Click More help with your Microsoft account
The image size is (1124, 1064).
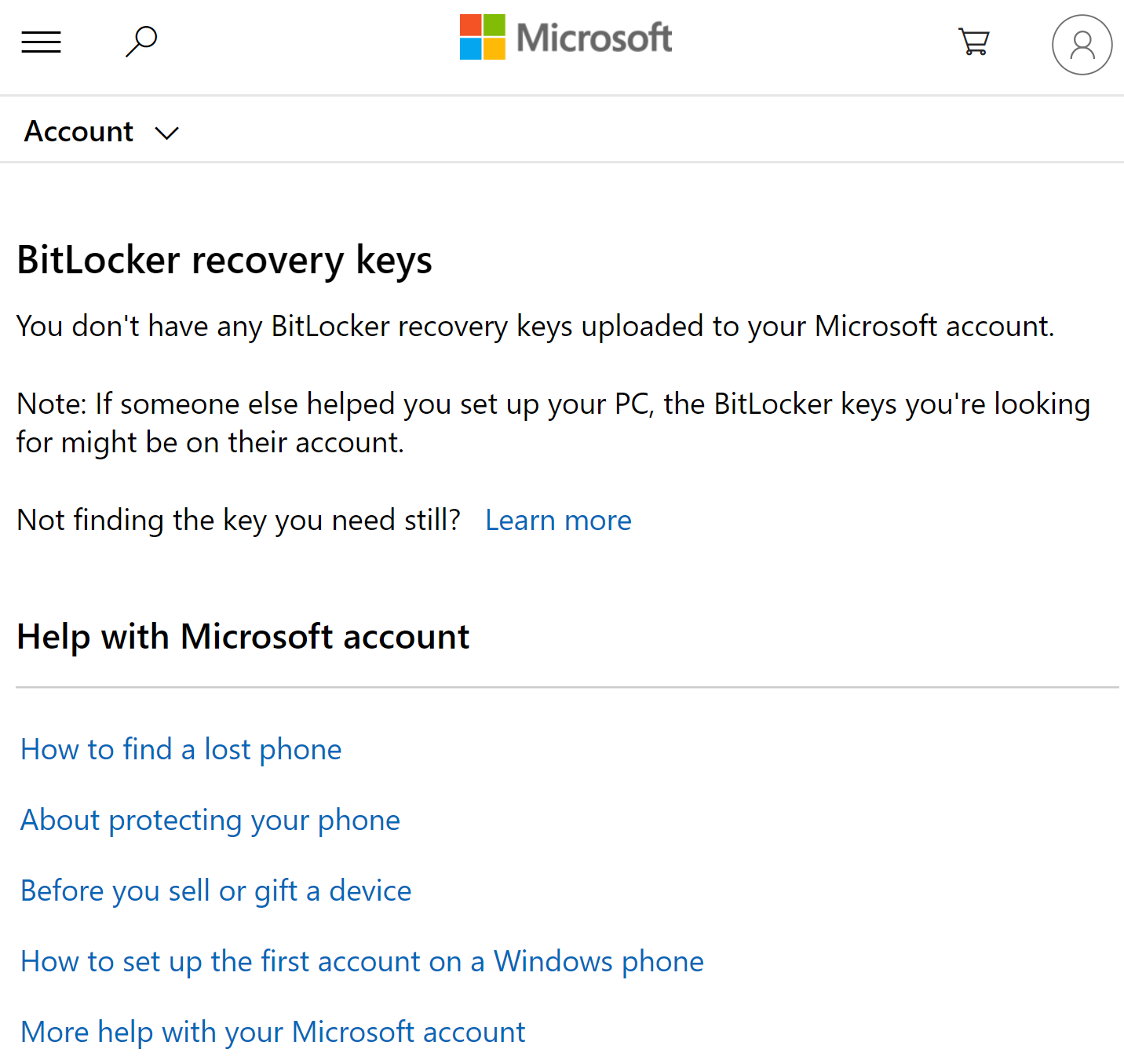[272, 1031]
